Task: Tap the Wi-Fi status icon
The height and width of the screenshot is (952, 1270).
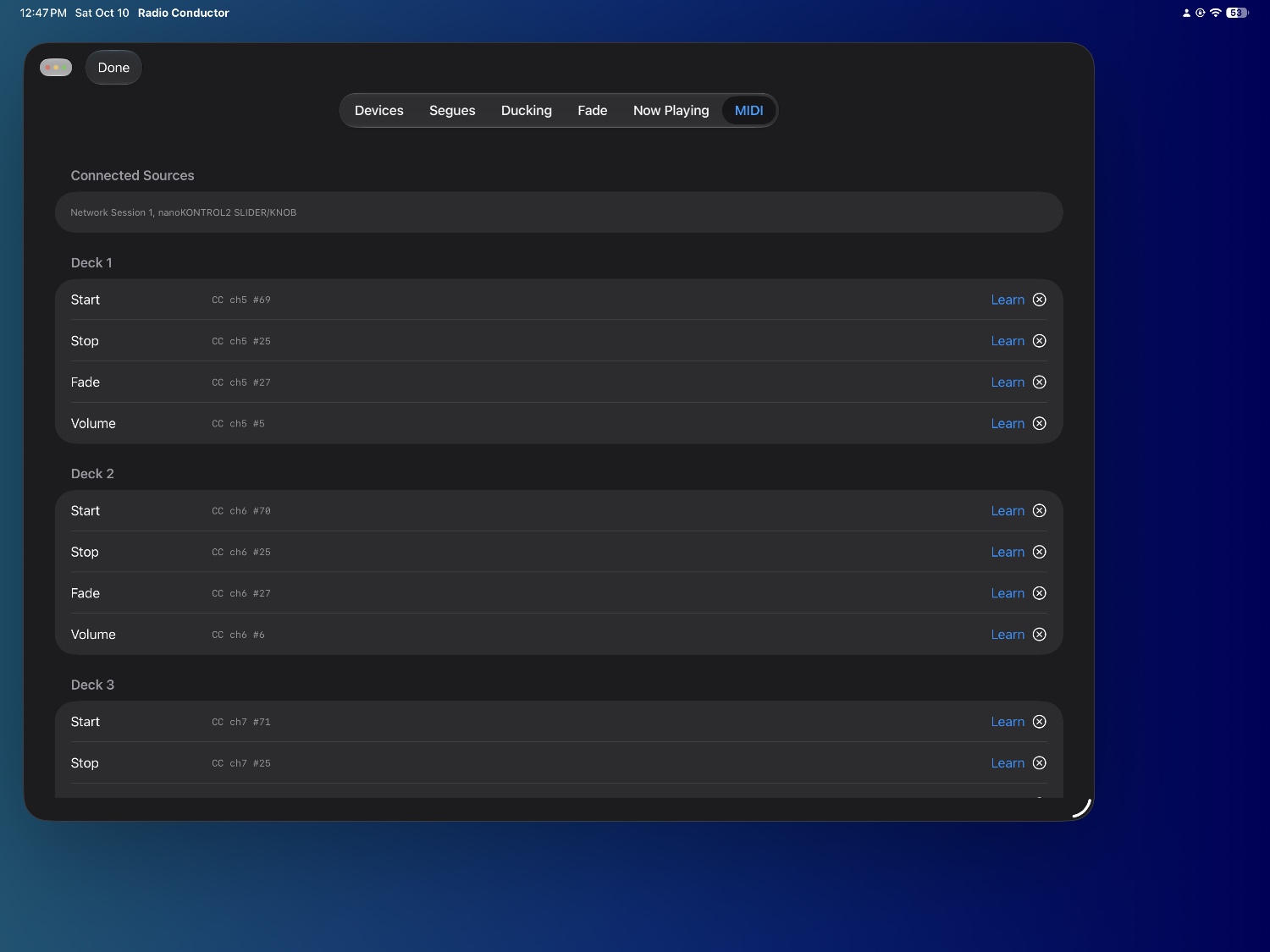Action: click(x=1215, y=13)
